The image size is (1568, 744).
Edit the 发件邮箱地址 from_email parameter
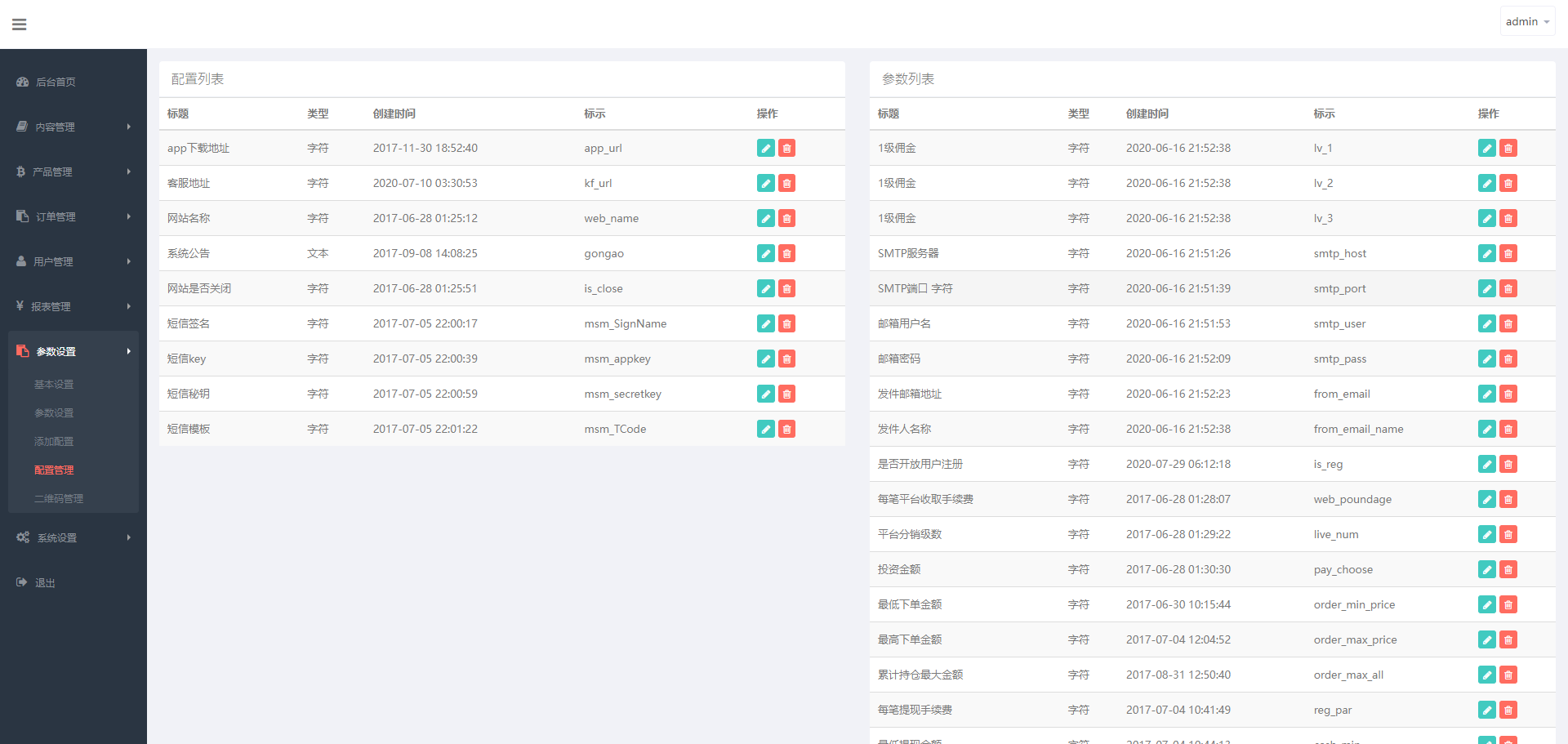click(1487, 394)
